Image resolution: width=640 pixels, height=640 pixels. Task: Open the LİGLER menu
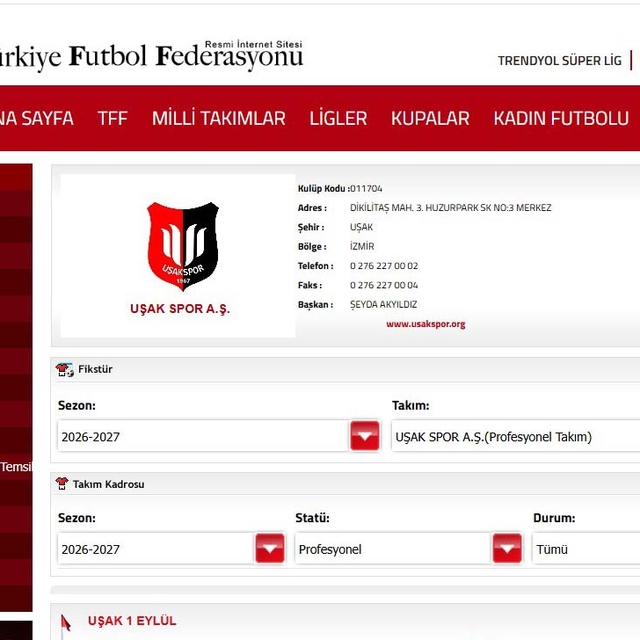(338, 118)
